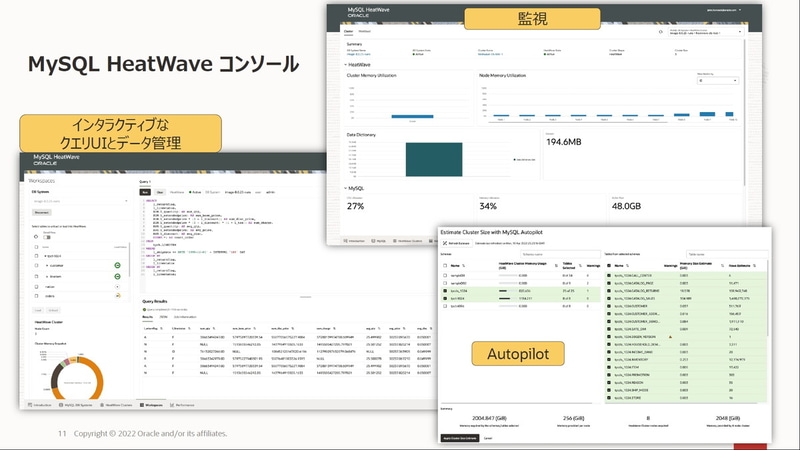
Task: Uncheck CALL_CENTER table checkbox in Autopilot
Action: [x=609, y=276]
